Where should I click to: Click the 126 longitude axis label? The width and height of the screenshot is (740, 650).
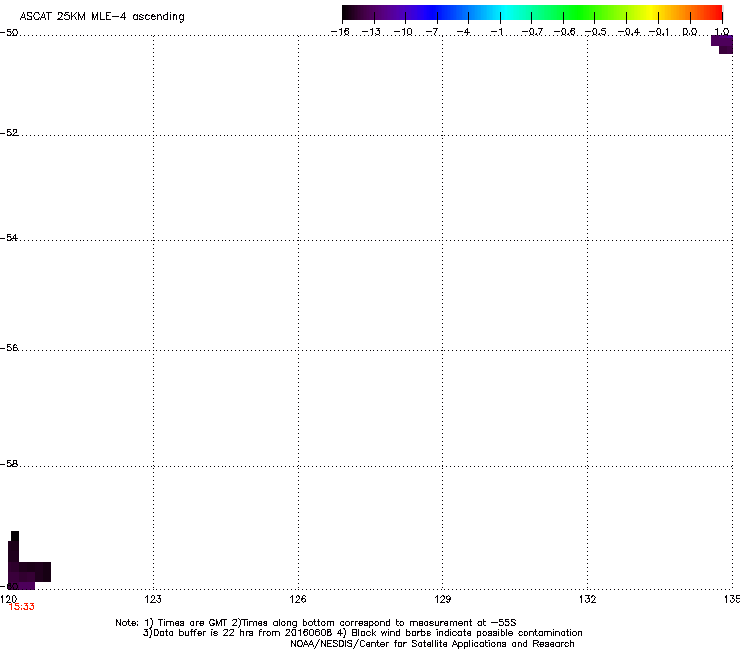tap(298, 599)
